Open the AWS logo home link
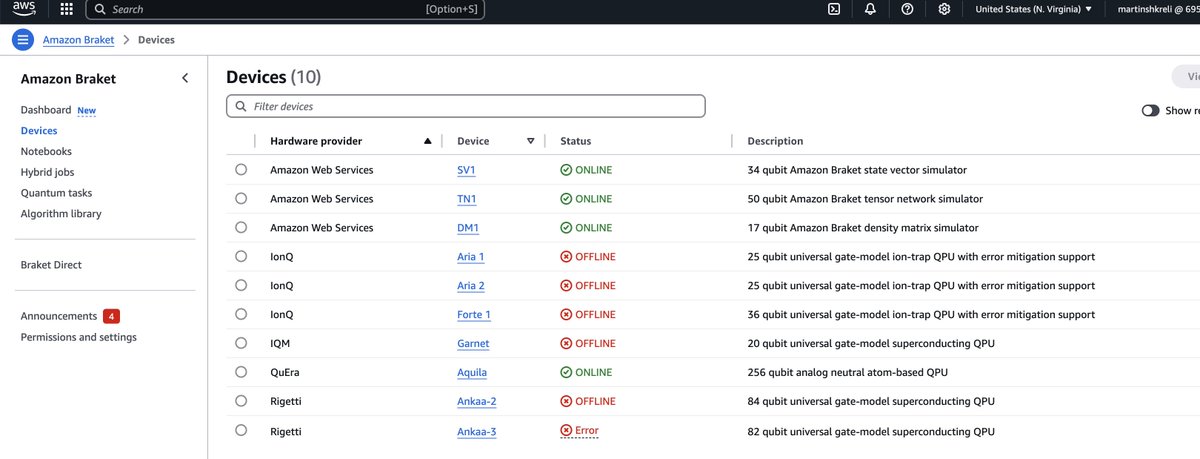Screen dimensions: 1200x459 tap(25, 9)
